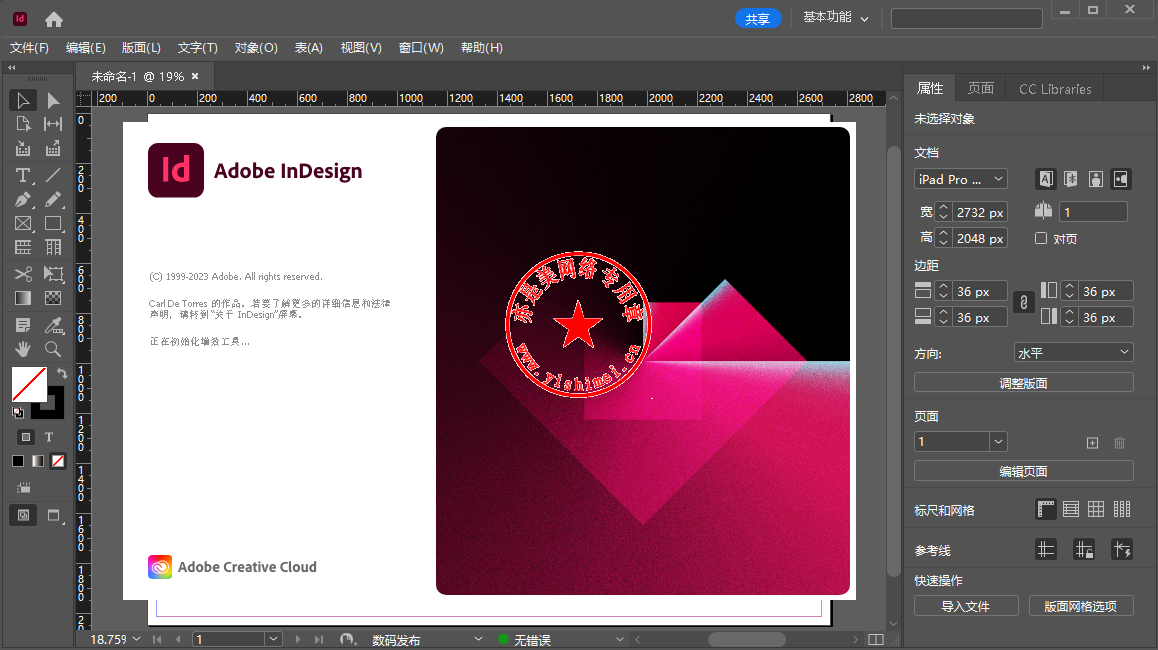Choose the Free Transform tool
This screenshot has height=650, width=1158.
(x=52, y=274)
